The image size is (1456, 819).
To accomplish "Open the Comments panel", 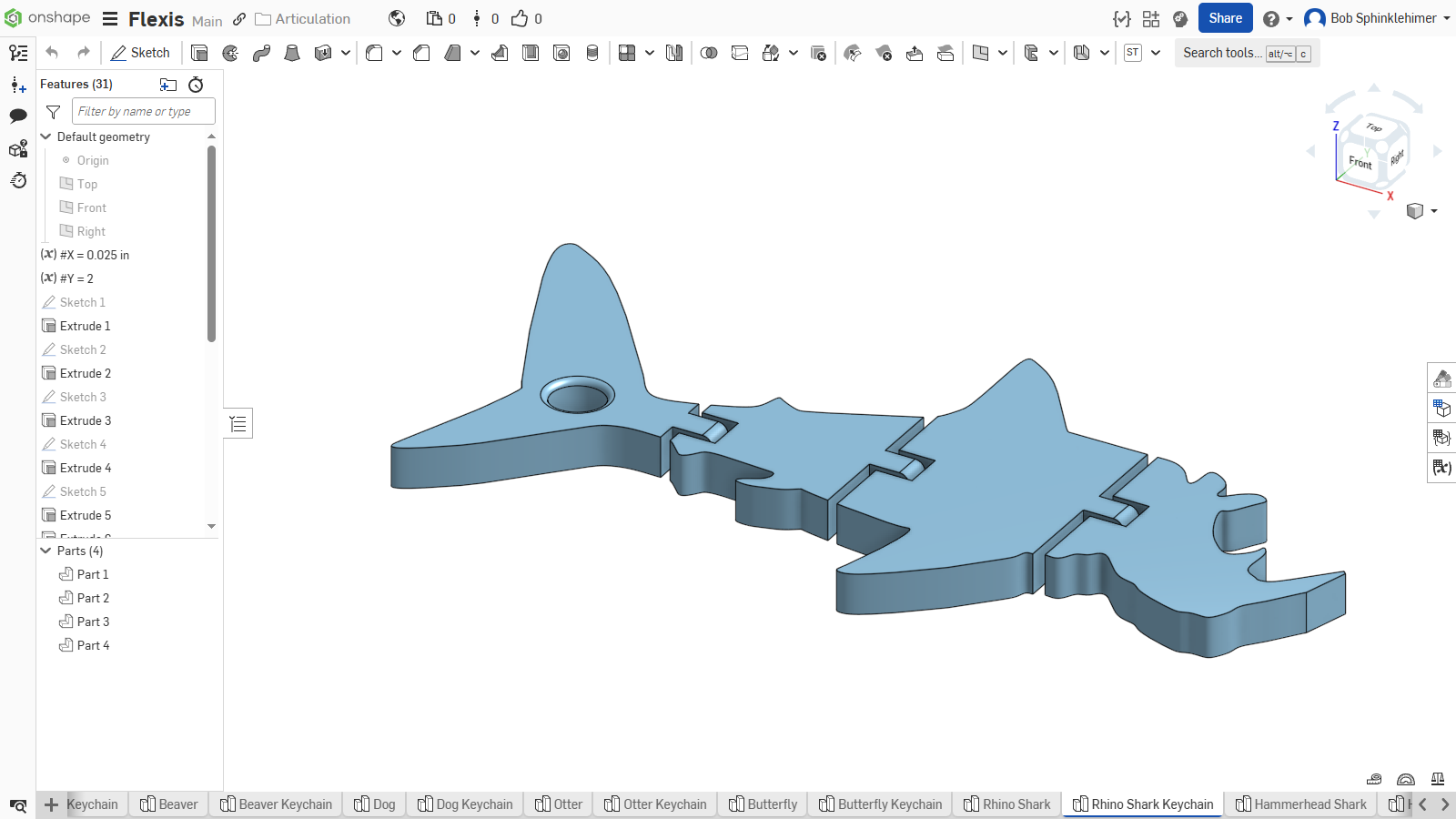I will (x=18, y=116).
